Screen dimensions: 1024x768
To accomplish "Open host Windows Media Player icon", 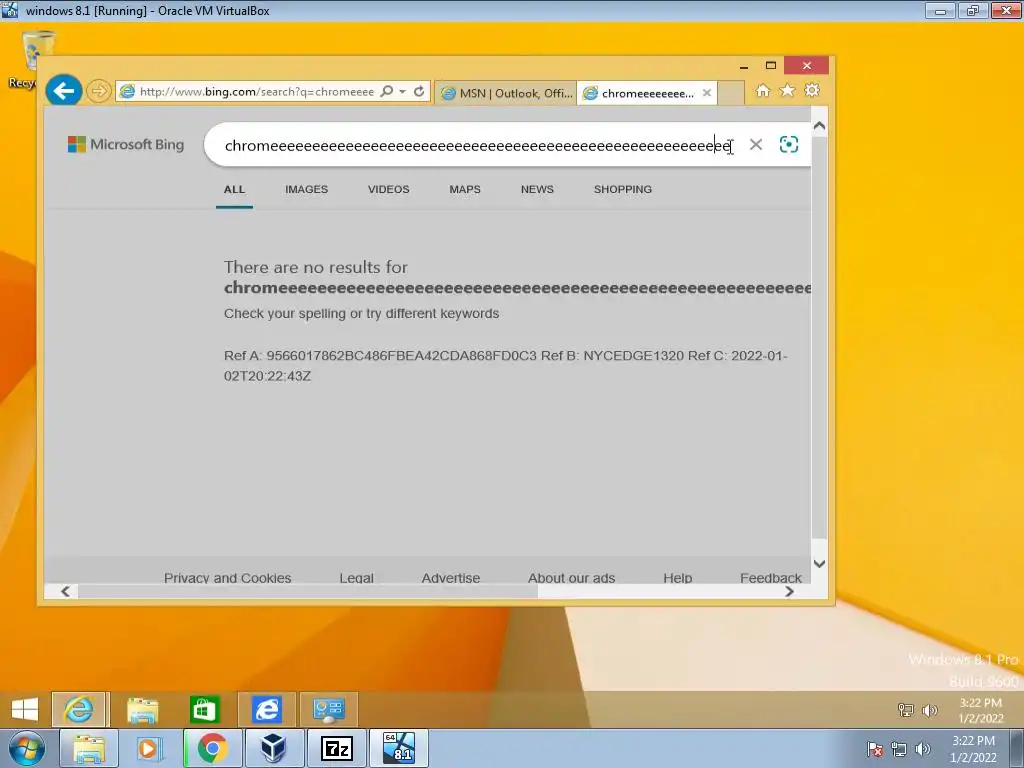I will tap(150, 748).
